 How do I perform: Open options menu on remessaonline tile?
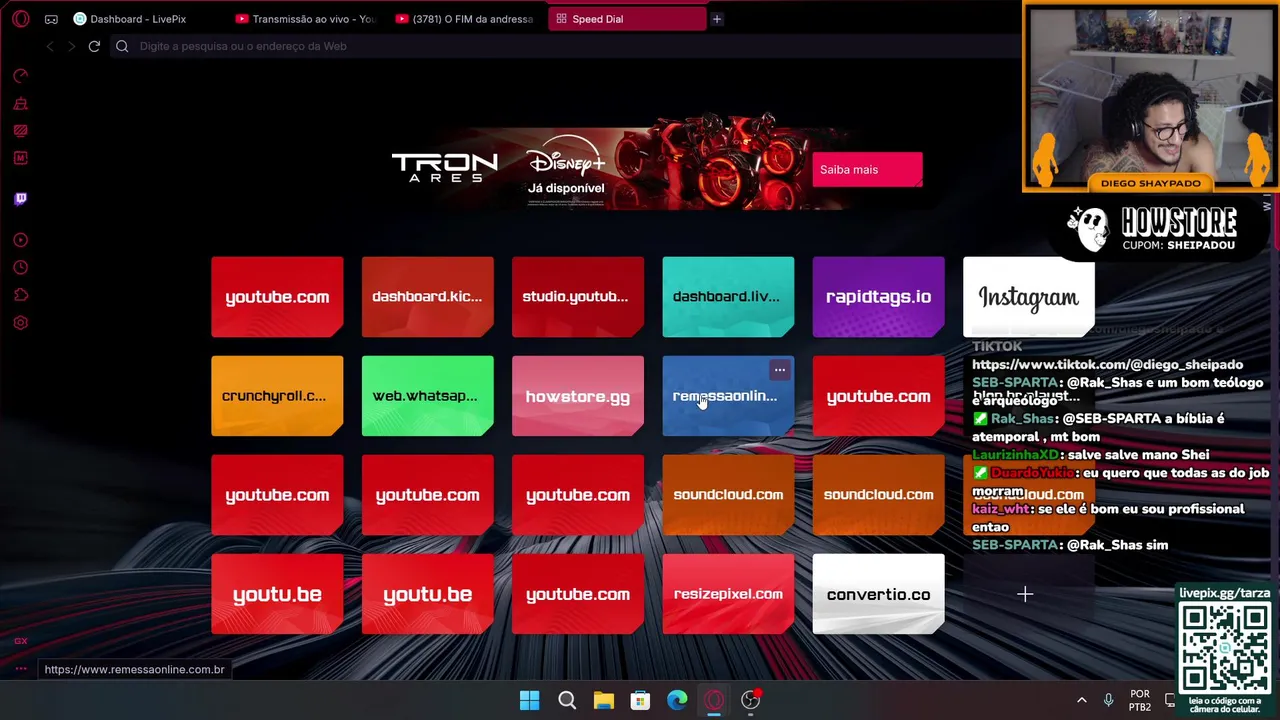click(780, 370)
